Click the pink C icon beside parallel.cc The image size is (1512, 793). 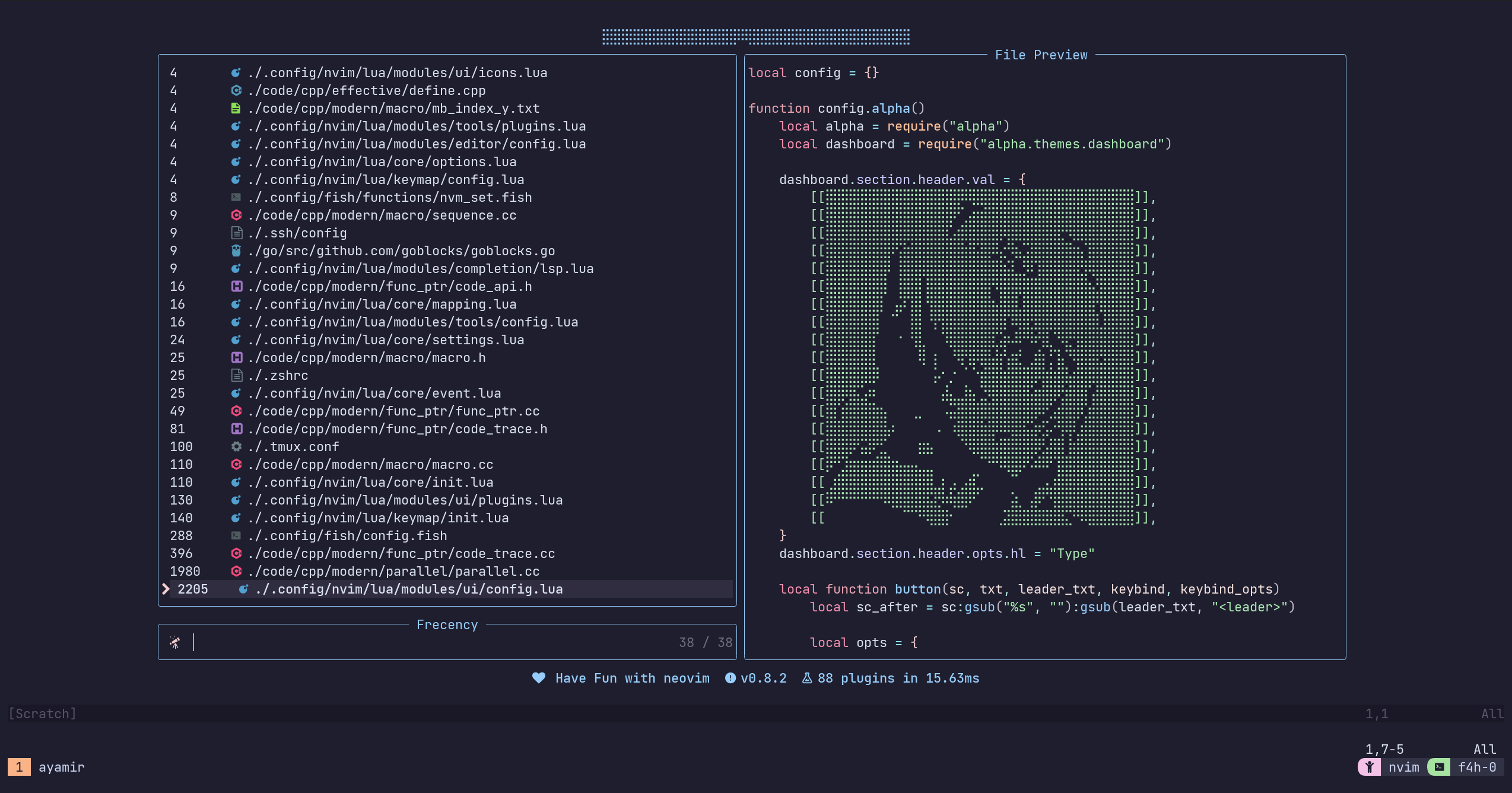(236, 571)
